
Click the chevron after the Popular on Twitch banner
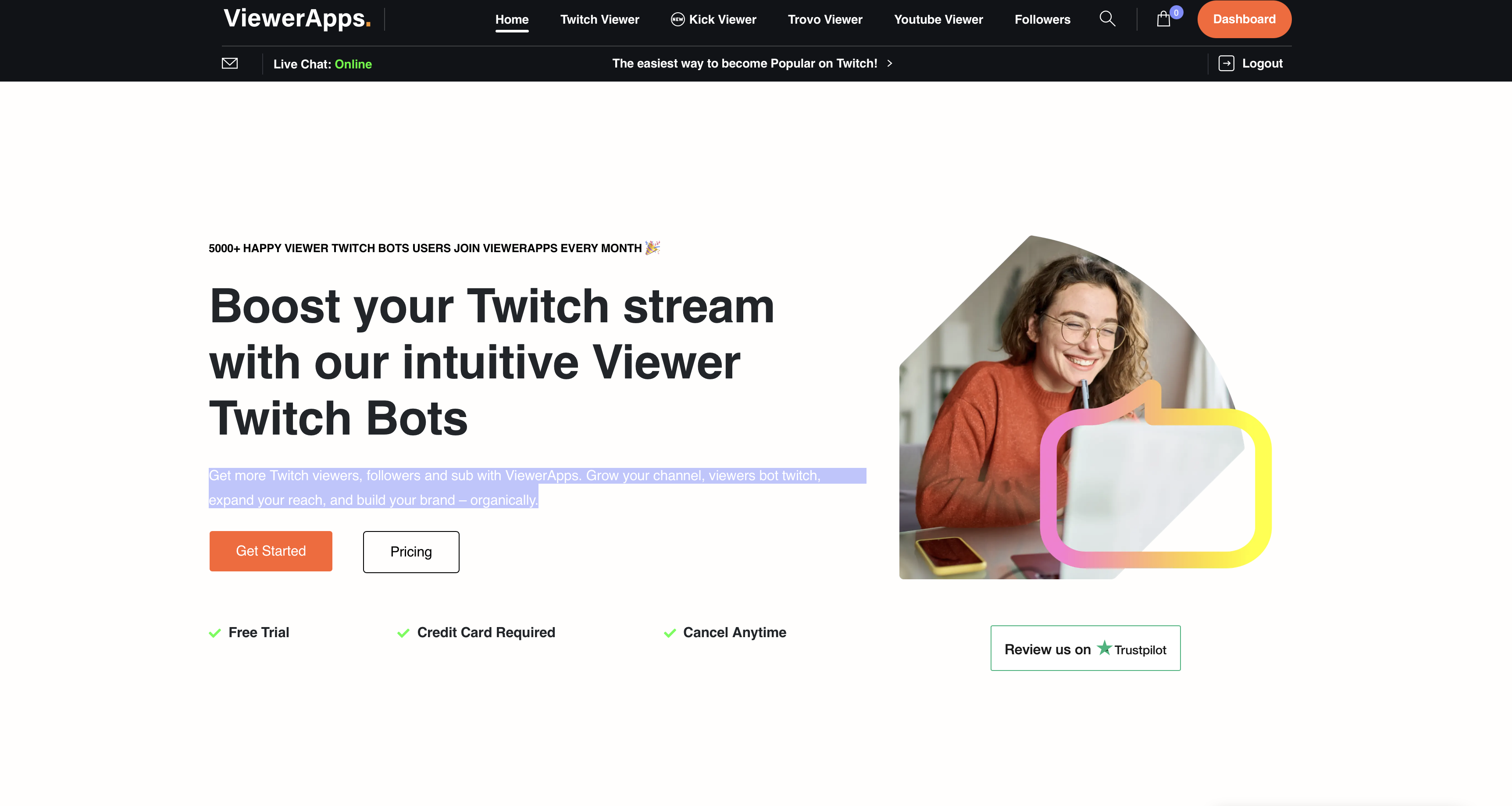(890, 64)
